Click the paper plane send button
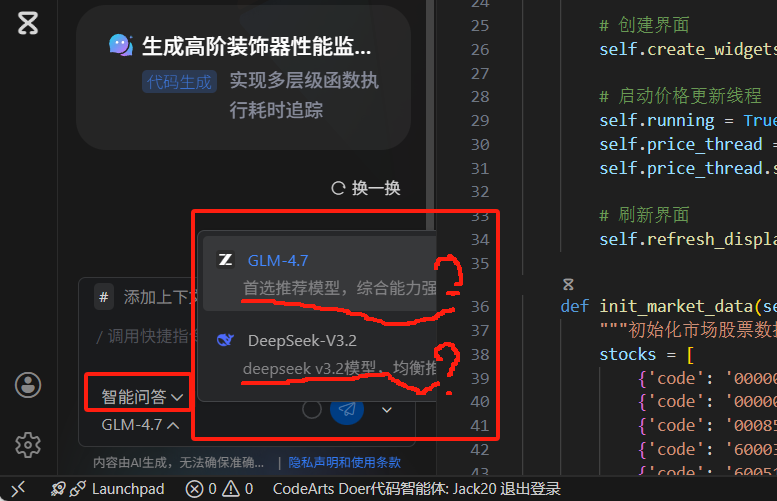The height and width of the screenshot is (501, 777). coord(347,409)
